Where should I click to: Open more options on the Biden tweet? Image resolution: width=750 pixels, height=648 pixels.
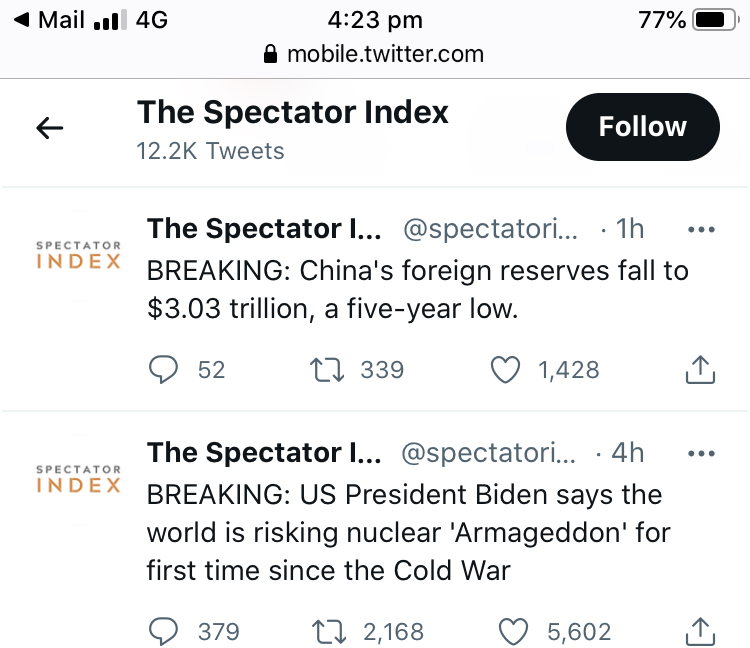click(703, 454)
